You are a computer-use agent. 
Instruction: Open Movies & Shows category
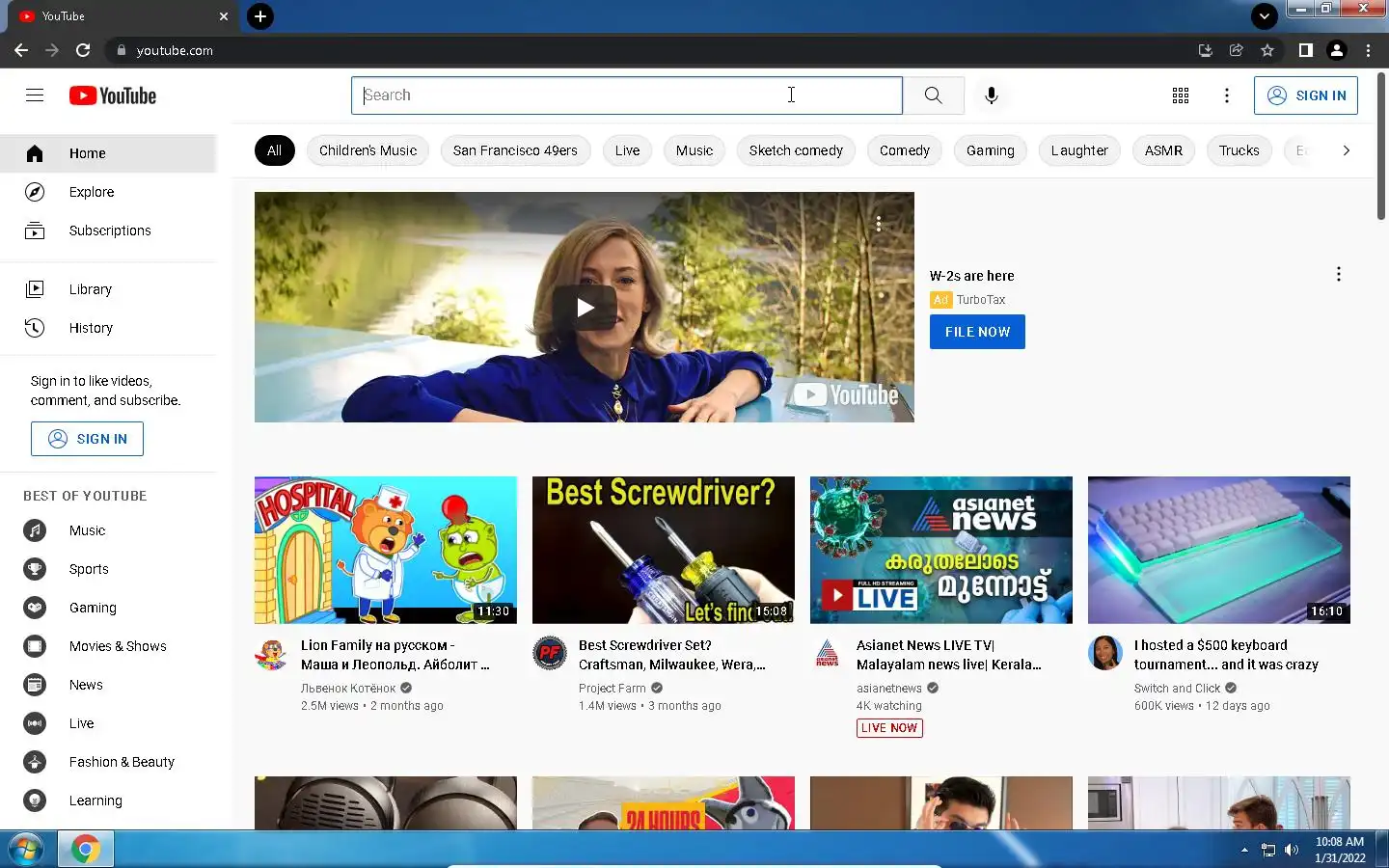pos(108,646)
